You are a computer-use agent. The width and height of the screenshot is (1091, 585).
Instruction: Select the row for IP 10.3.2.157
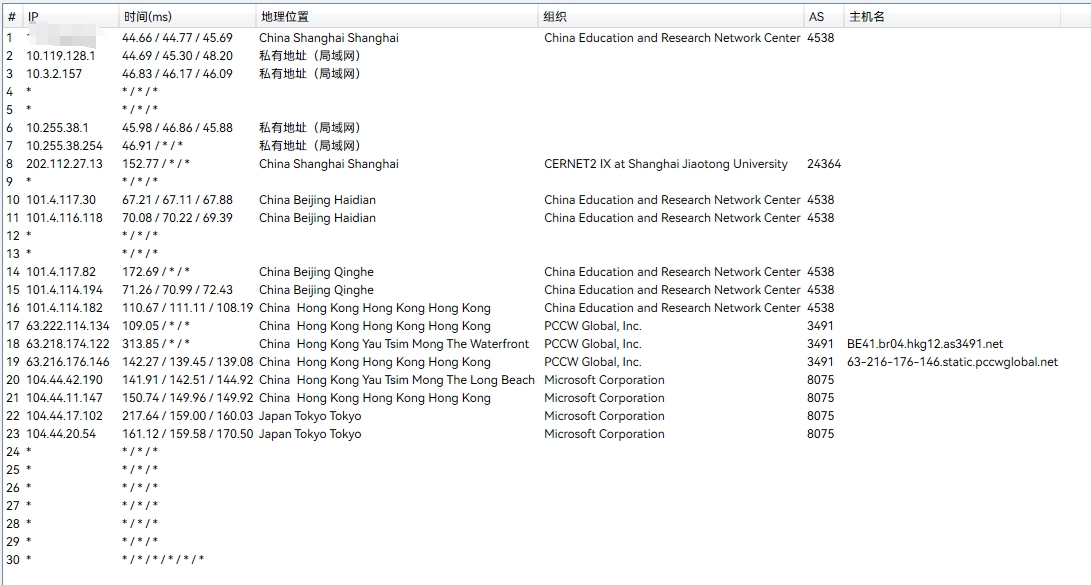[x=54, y=74]
